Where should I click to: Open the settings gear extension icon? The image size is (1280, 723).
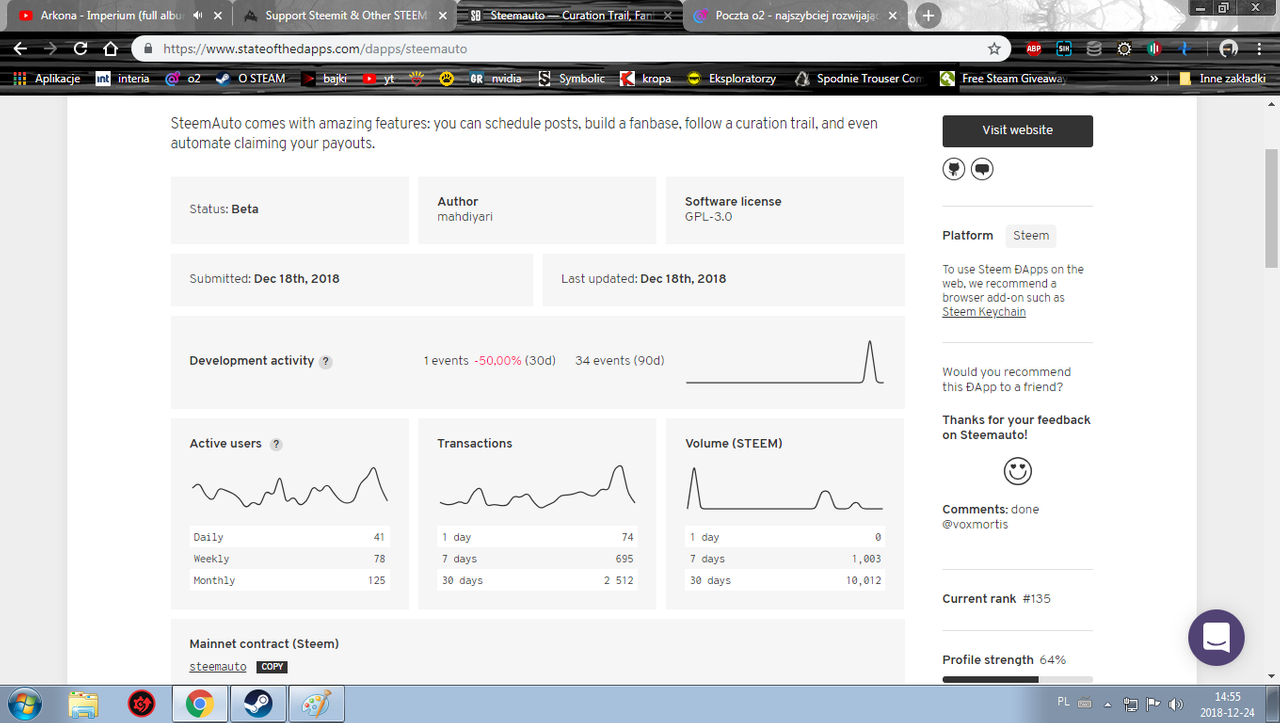pos(1125,48)
